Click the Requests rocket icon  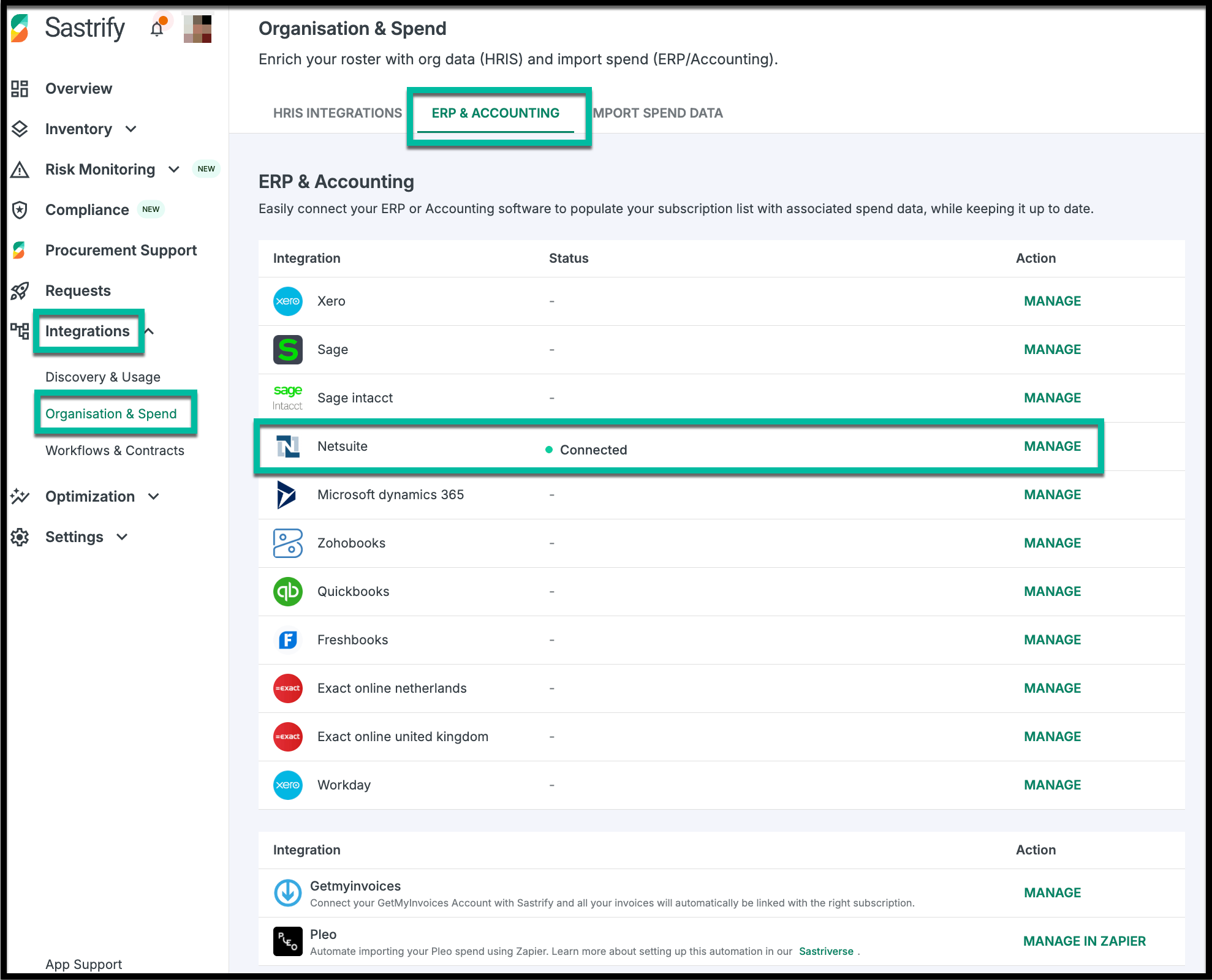pyautogui.click(x=20, y=291)
